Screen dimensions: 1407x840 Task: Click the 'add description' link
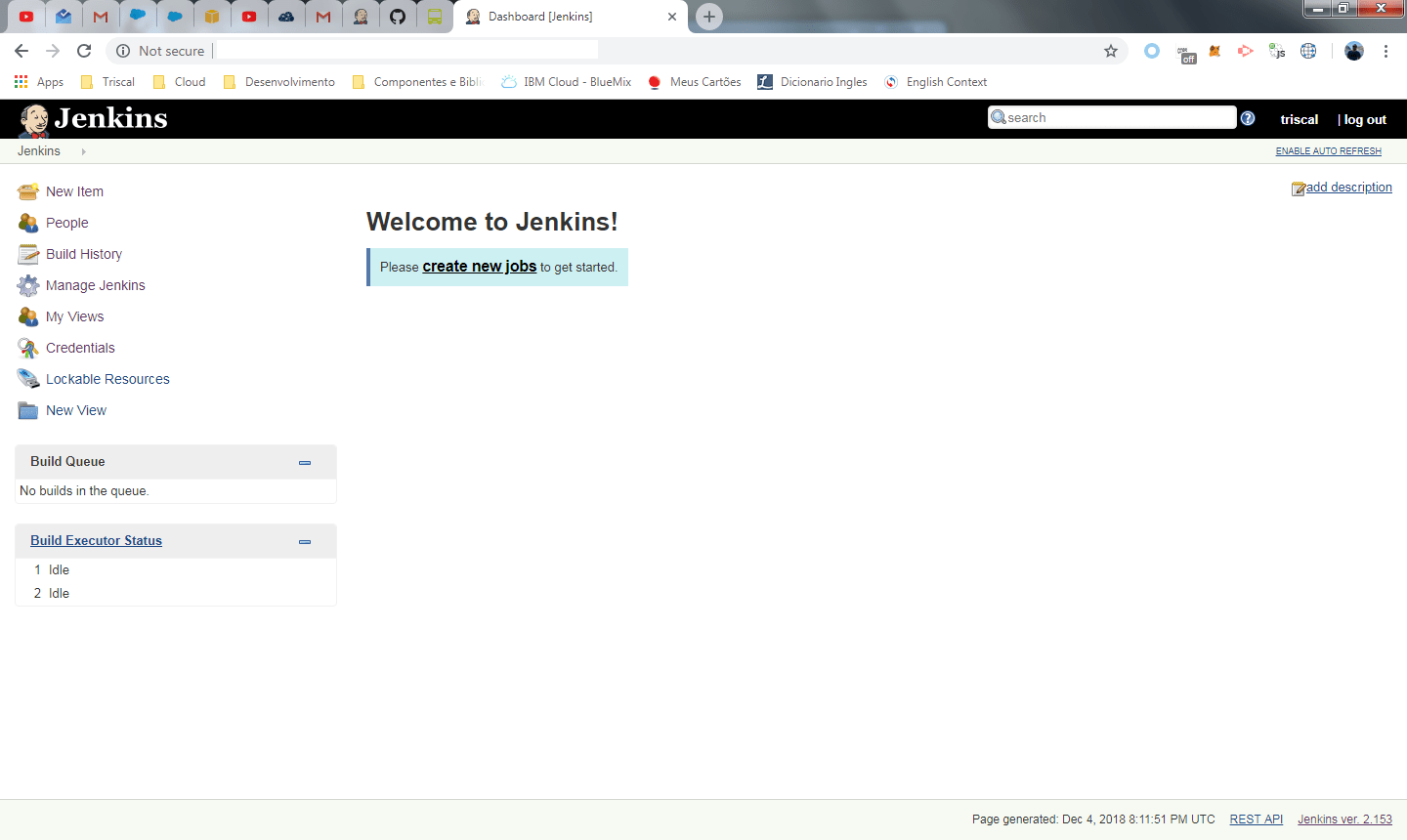point(1349,188)
